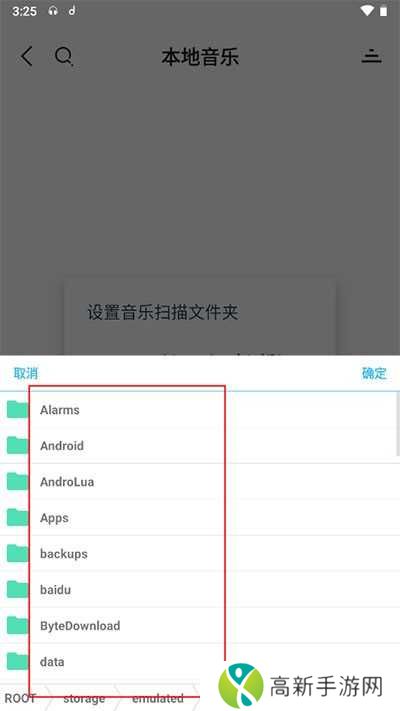Image resolution: width=400 pixels, height=711 pixels.
Task: Click the backups folder icon
Action: [x=18, y=553]
